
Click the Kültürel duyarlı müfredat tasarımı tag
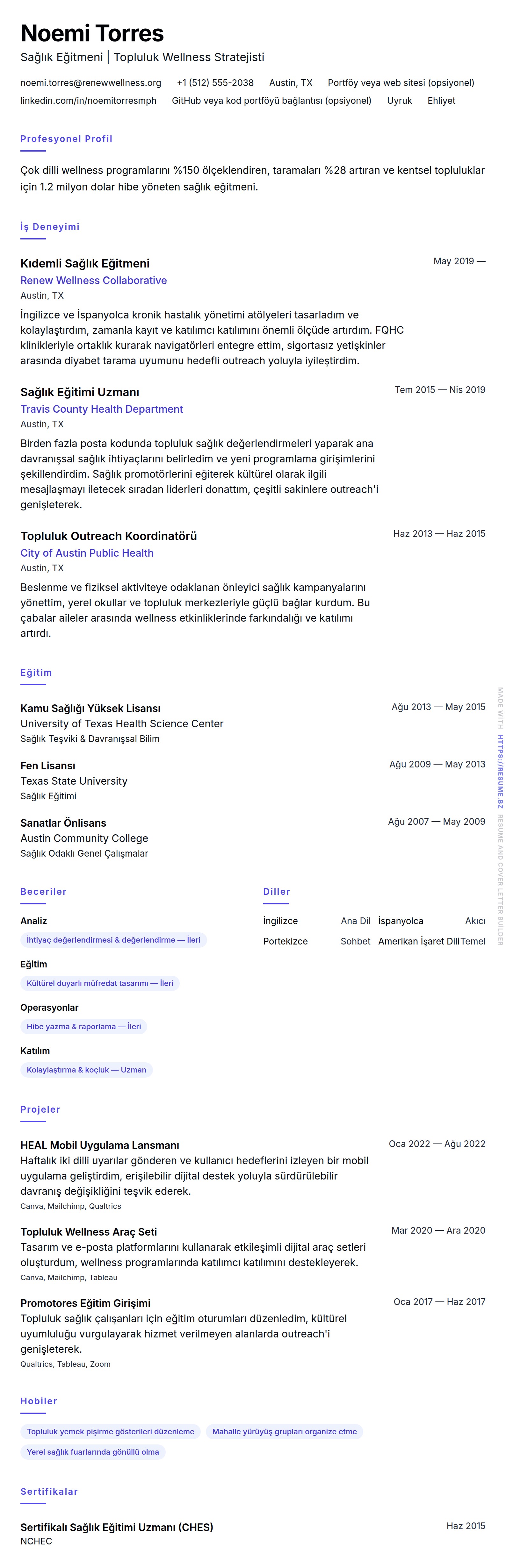point(100,983)
